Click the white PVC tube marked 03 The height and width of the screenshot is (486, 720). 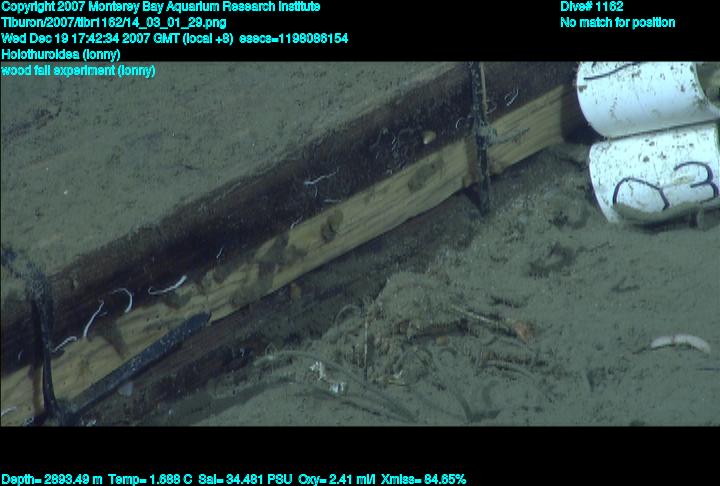(654, 177)
